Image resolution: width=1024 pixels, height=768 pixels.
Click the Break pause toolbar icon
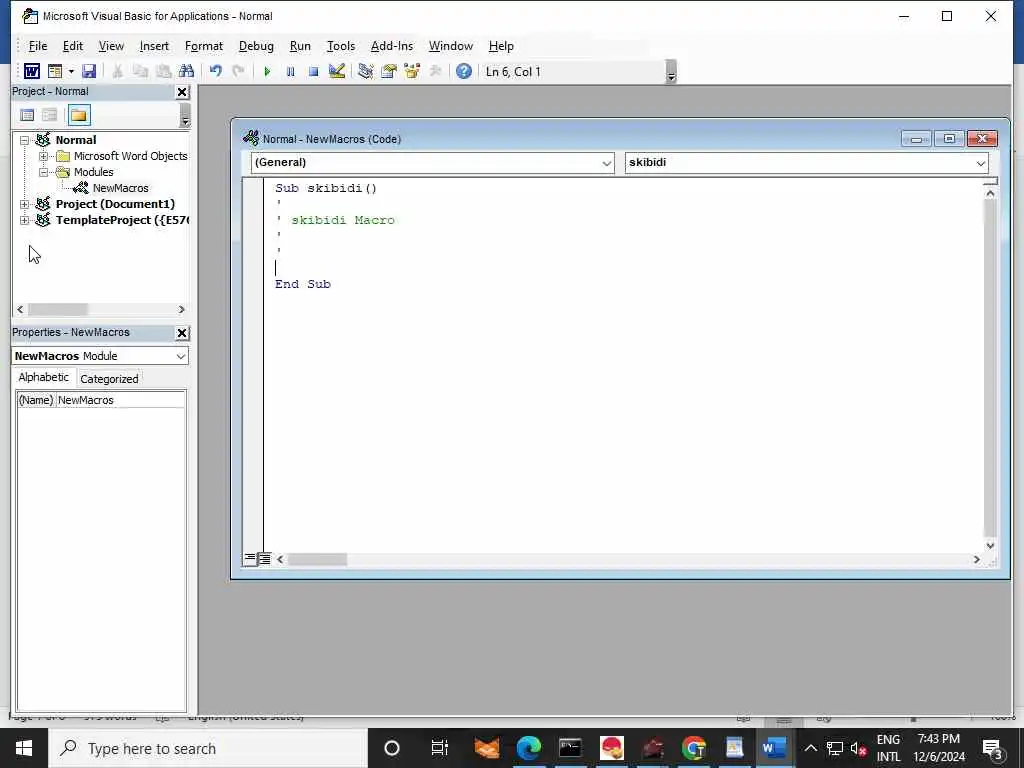(291, 71)
